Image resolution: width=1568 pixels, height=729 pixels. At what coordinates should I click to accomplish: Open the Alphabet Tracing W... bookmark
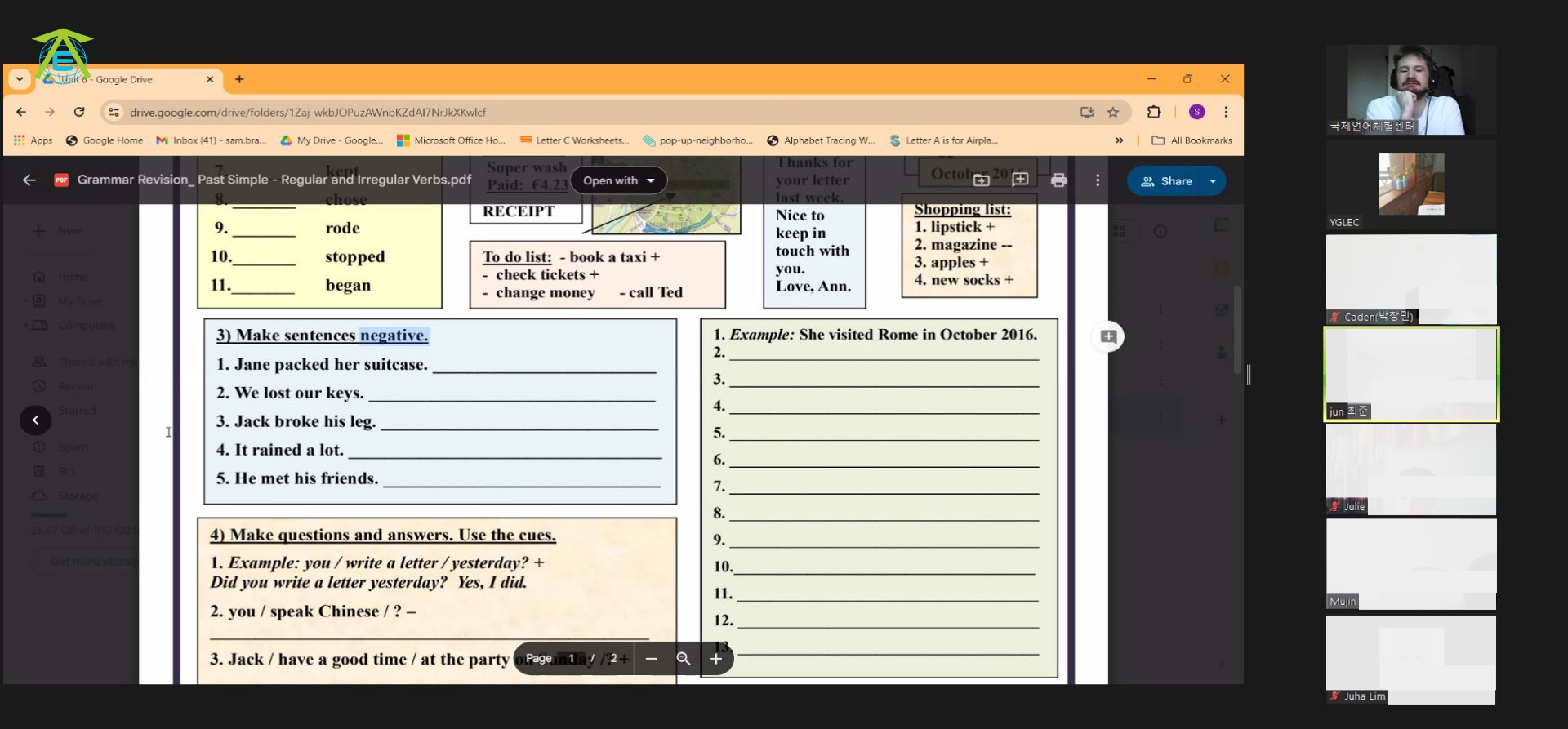(x=821, y=140)
